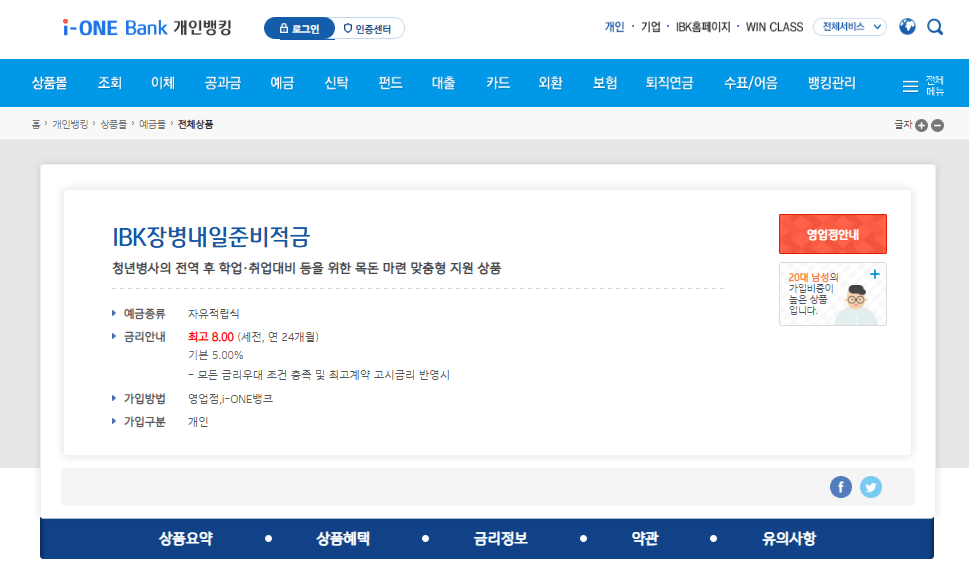
Task: Open the 예금 menu
Action: pos(282,83)
